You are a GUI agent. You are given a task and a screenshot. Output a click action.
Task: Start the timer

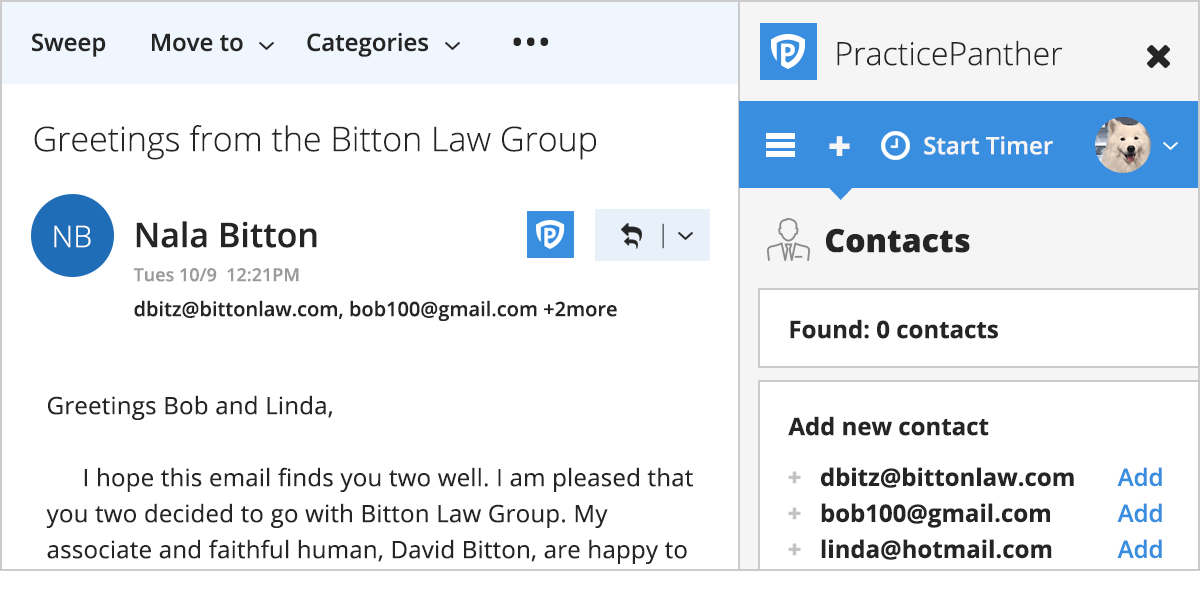(966, 146)
